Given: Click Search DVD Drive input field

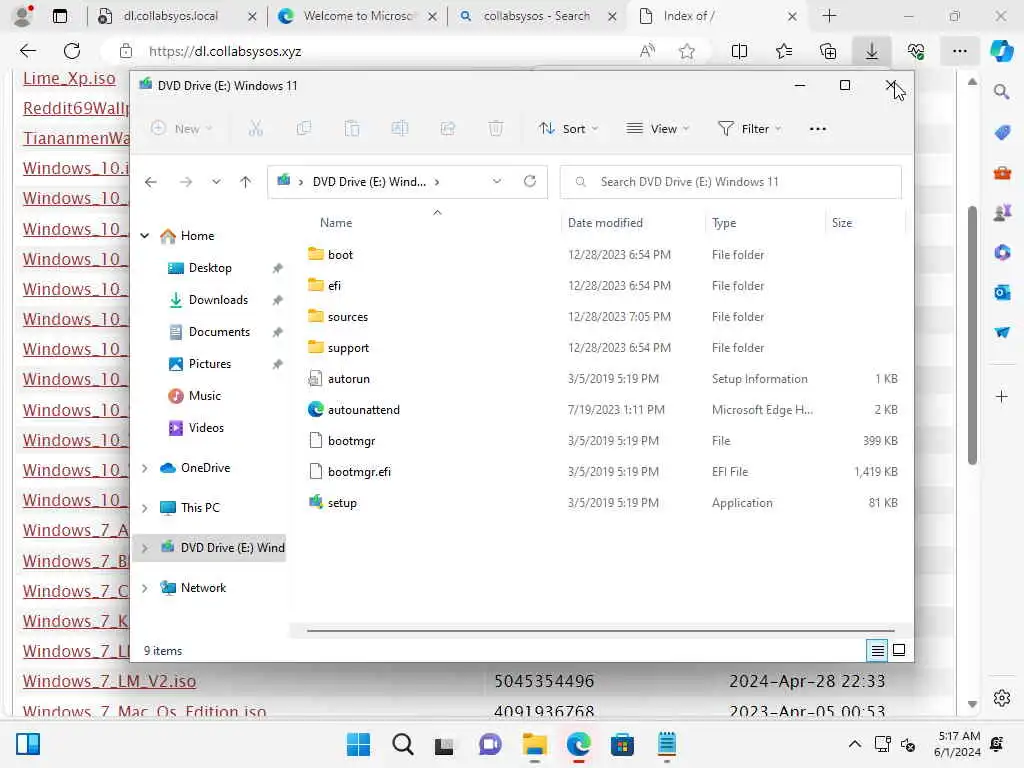Looking at the screenshot, I should pyautogui.click(x=731, y=182).
